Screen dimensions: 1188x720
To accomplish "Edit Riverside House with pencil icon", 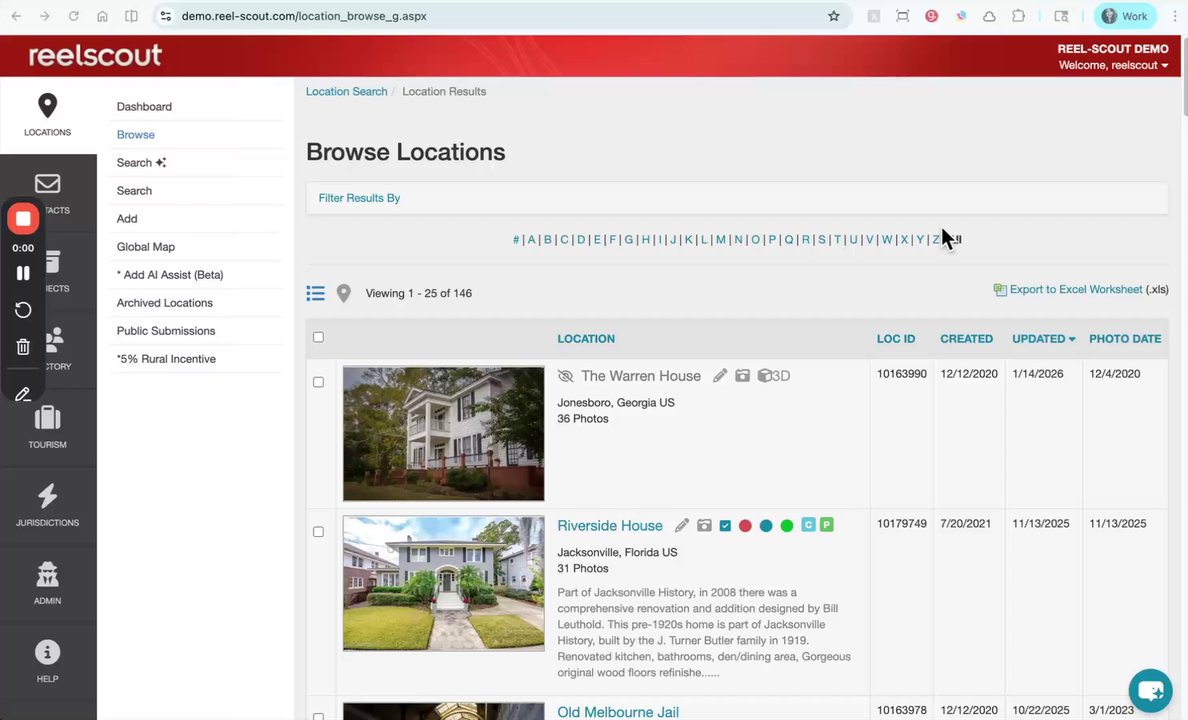I will click(x=682, y=525).
